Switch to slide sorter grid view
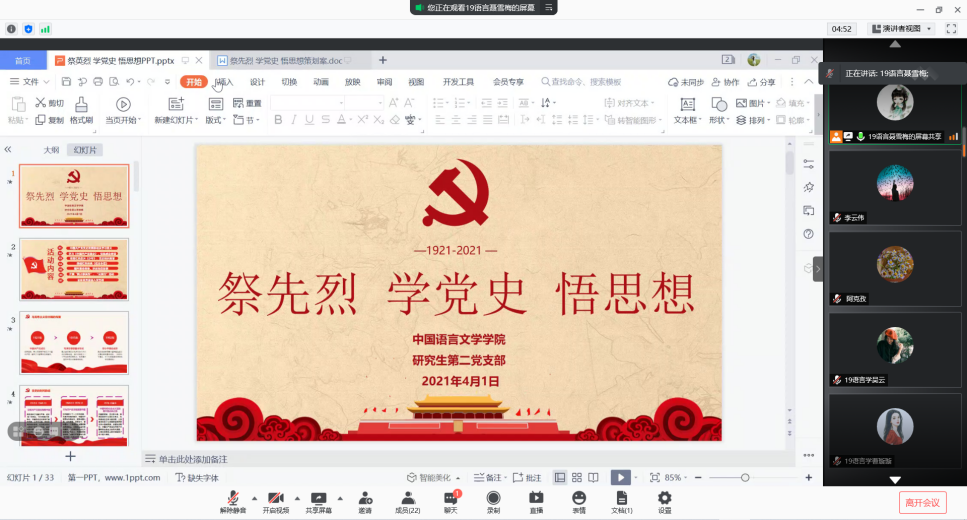Screen dimensions: 967x520 point(577,477)
